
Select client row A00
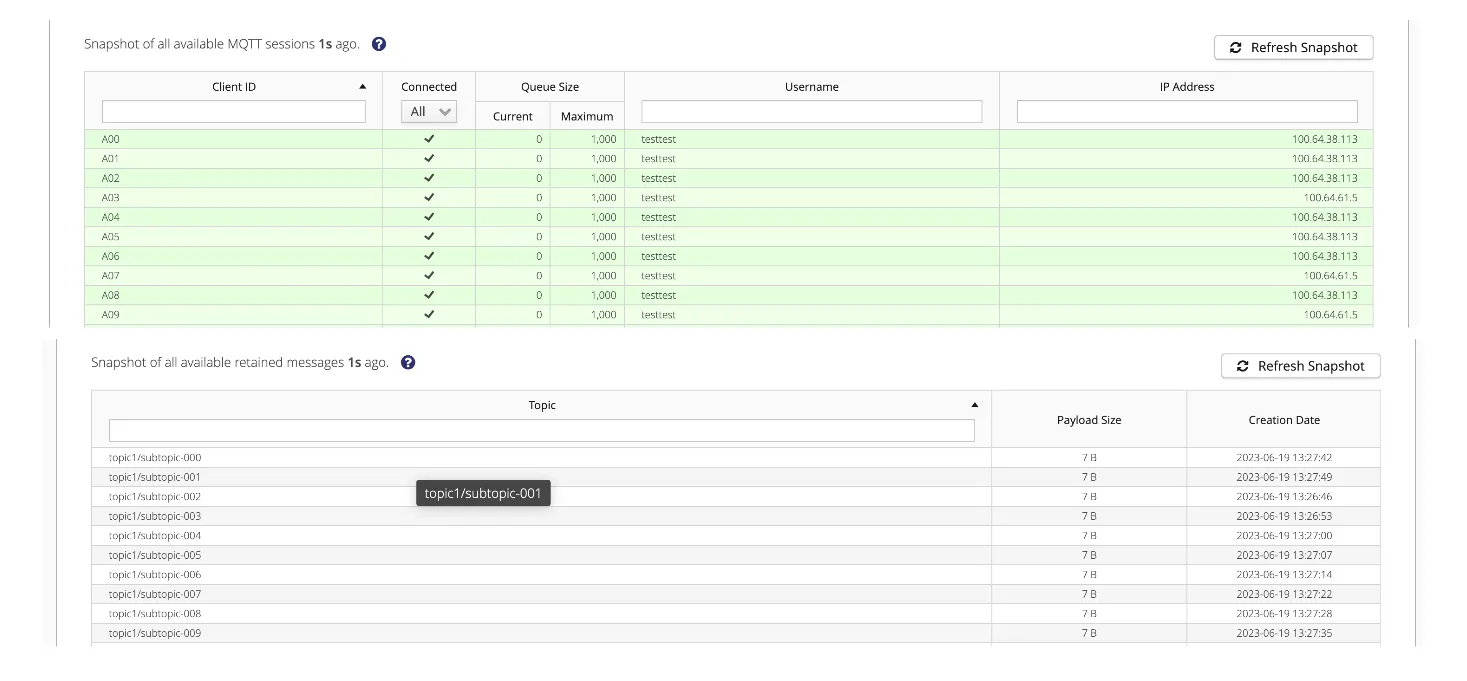point(729,139)
